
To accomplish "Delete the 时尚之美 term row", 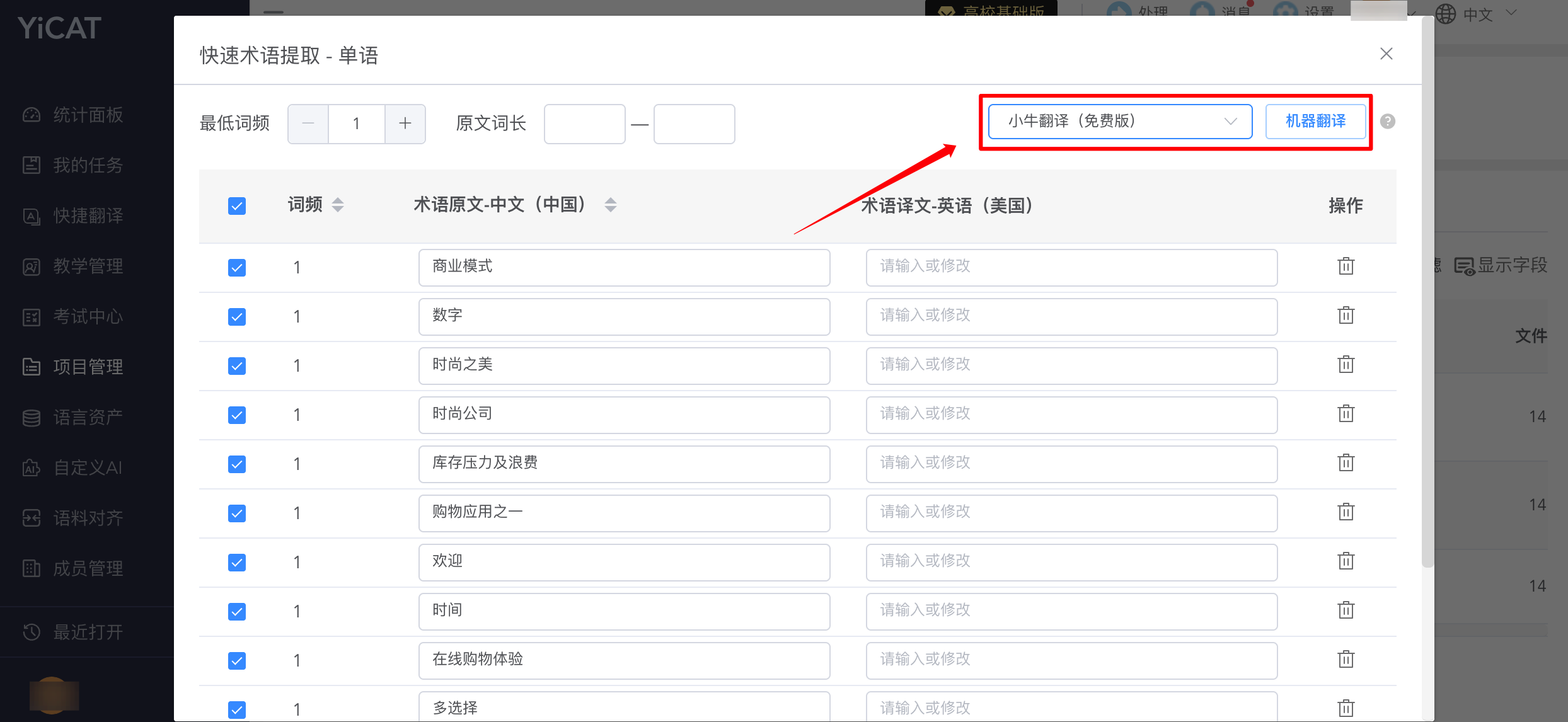I will click(1346, 365).
